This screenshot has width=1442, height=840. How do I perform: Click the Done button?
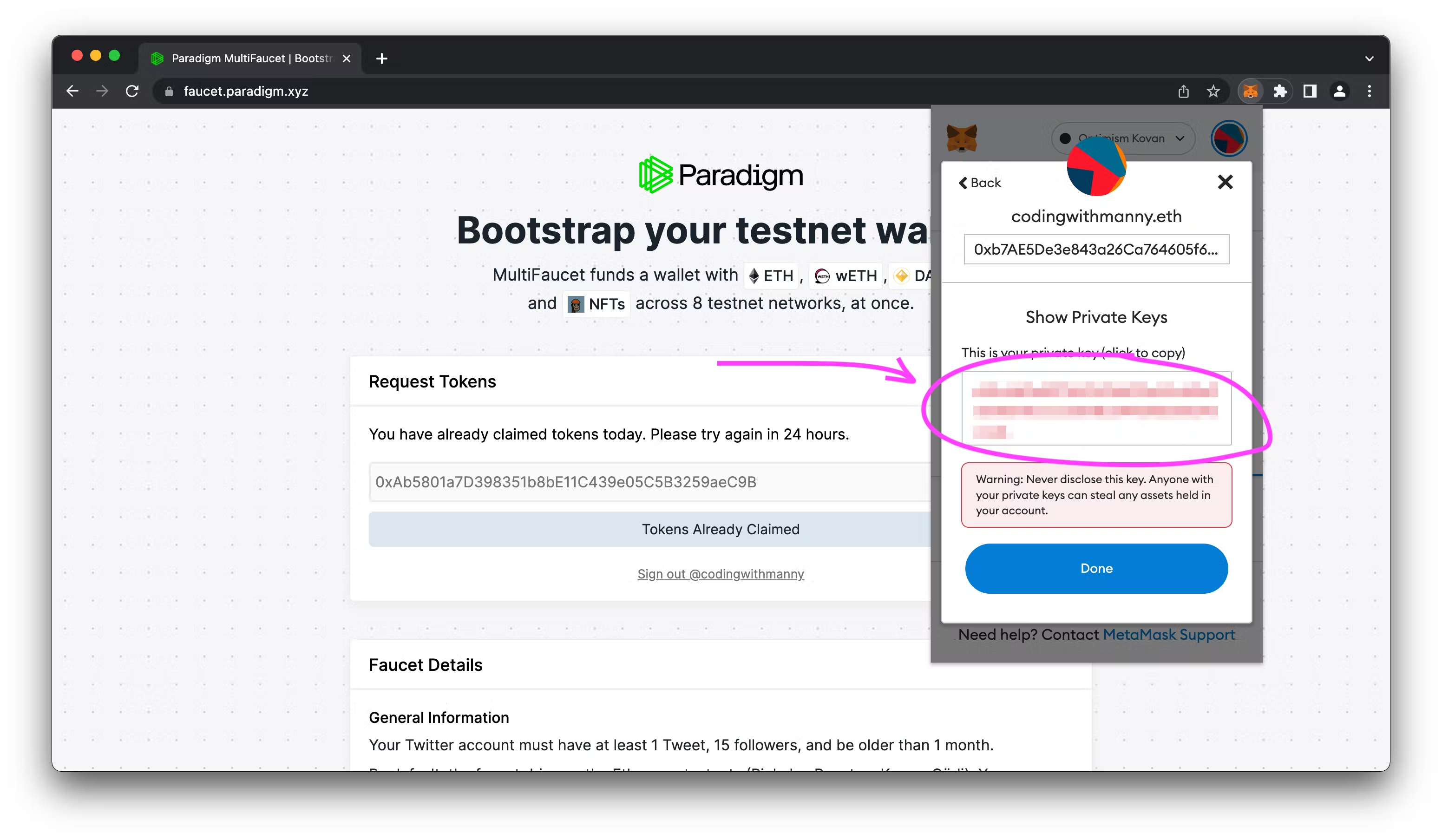coord(1096,568)
